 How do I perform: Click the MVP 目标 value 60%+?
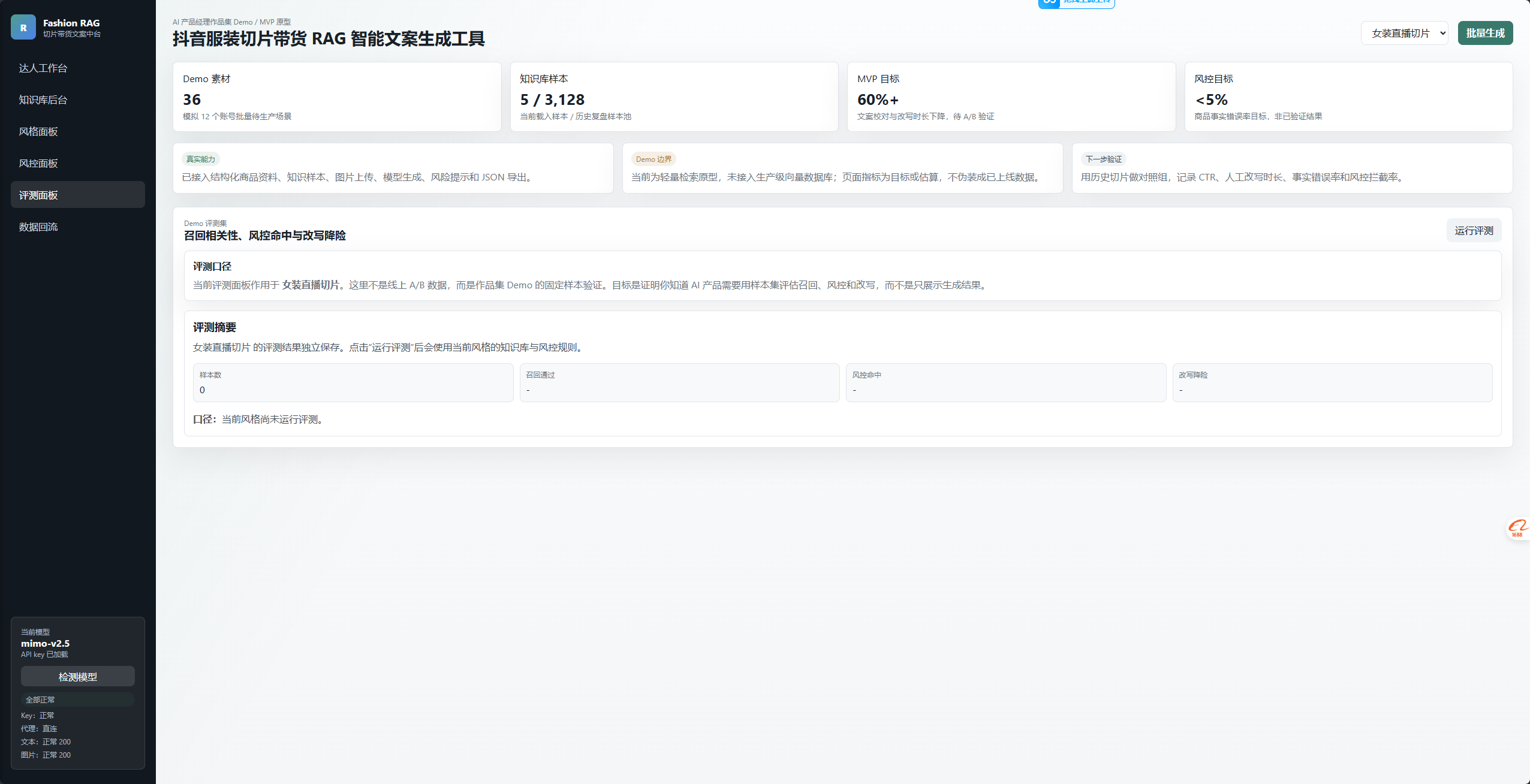point(878,99)
